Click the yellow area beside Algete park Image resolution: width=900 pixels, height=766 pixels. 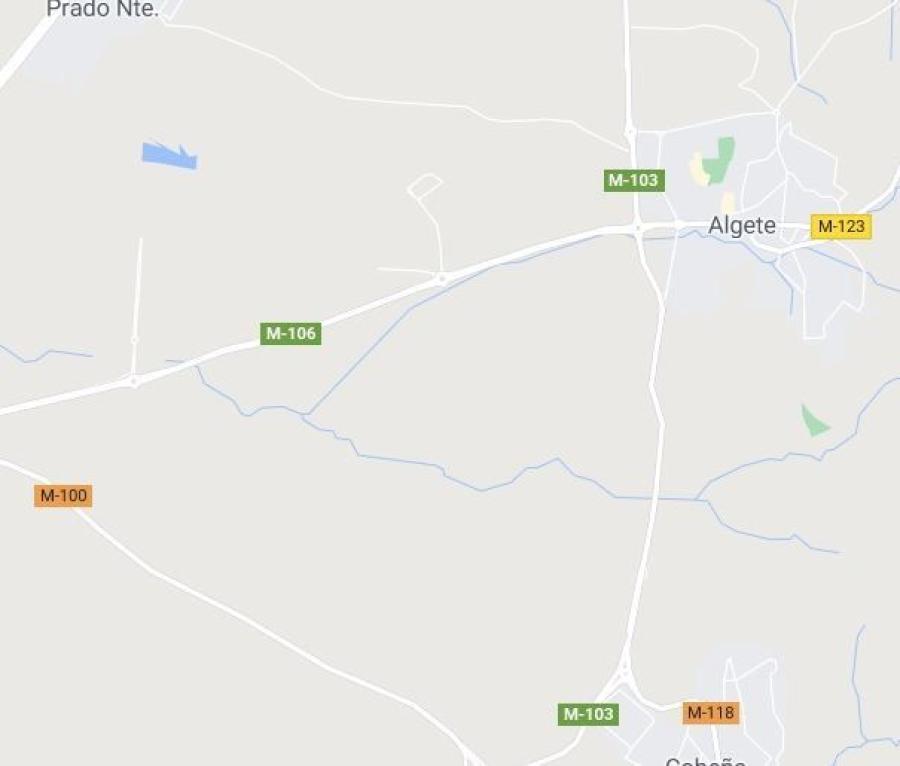pos(698,169)
